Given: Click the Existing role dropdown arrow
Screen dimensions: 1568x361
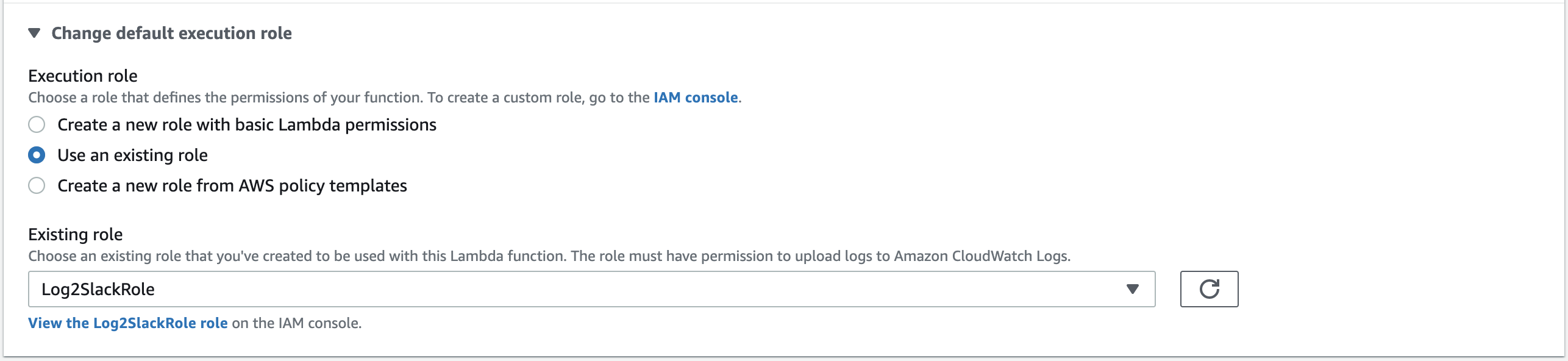Looking at the screenshot, I should (x=1132, y=289).
